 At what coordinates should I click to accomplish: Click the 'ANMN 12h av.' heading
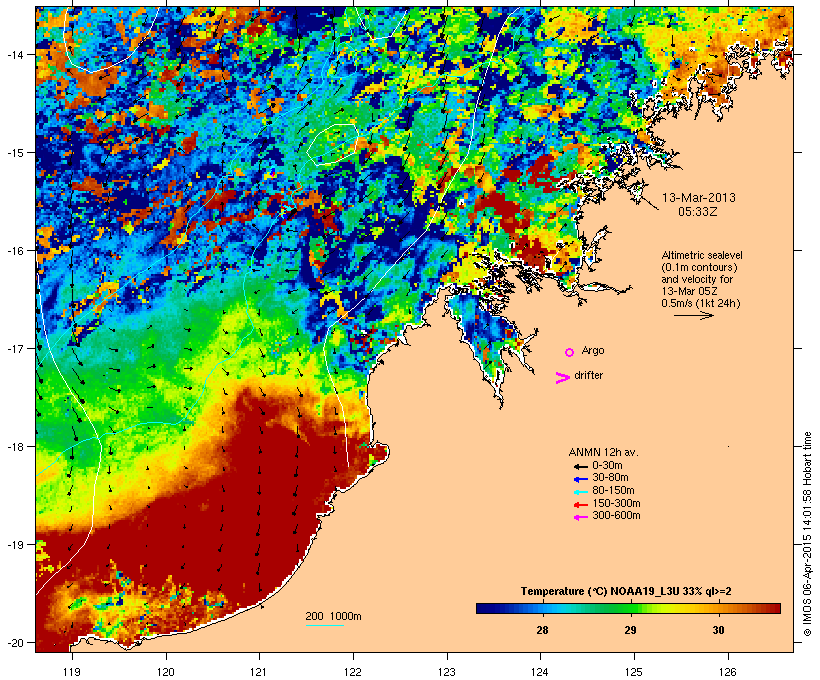click(x=603, y=452)
